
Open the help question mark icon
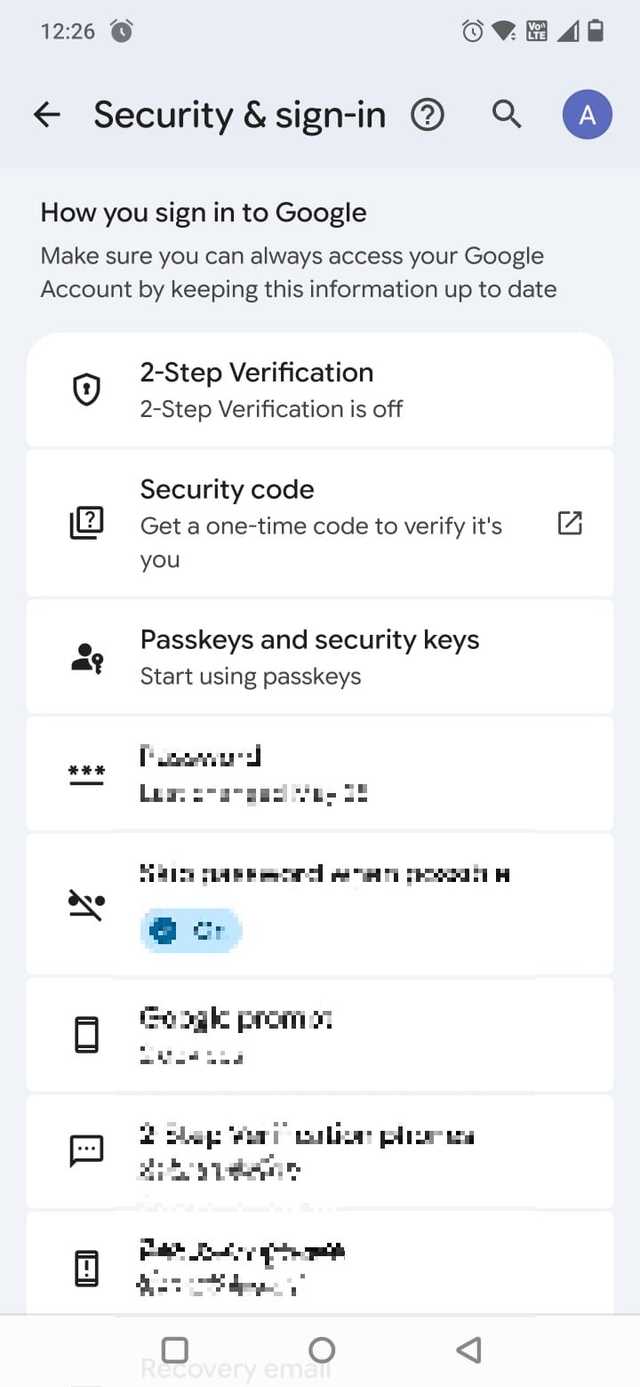(427, 116)
